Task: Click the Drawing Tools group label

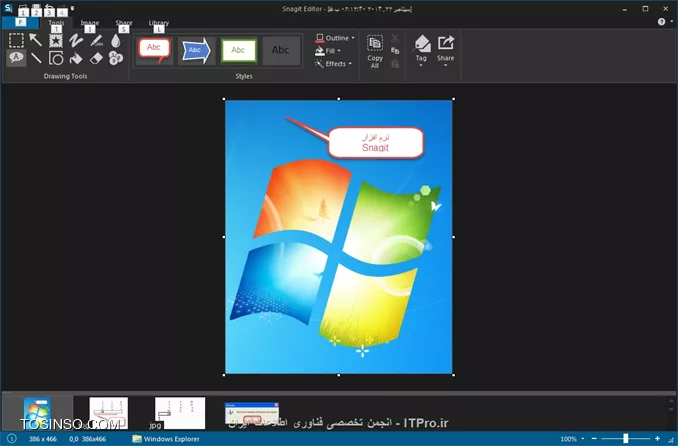Action: [65, 76]
